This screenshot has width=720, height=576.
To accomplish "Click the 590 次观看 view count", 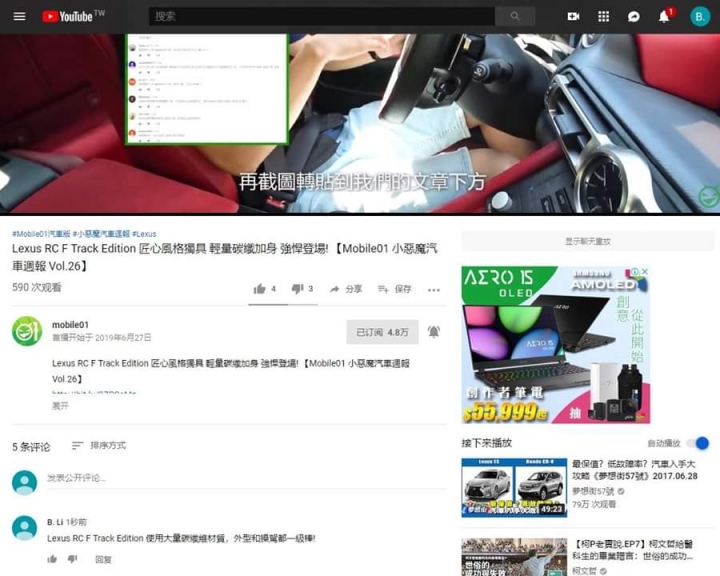I will tap(37, 288).
